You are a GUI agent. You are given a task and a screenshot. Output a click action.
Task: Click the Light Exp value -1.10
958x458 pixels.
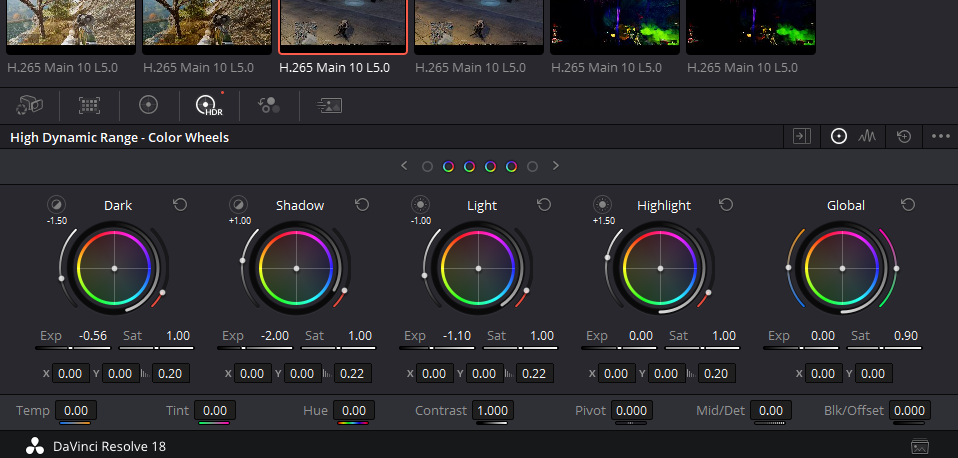point(457,335)
